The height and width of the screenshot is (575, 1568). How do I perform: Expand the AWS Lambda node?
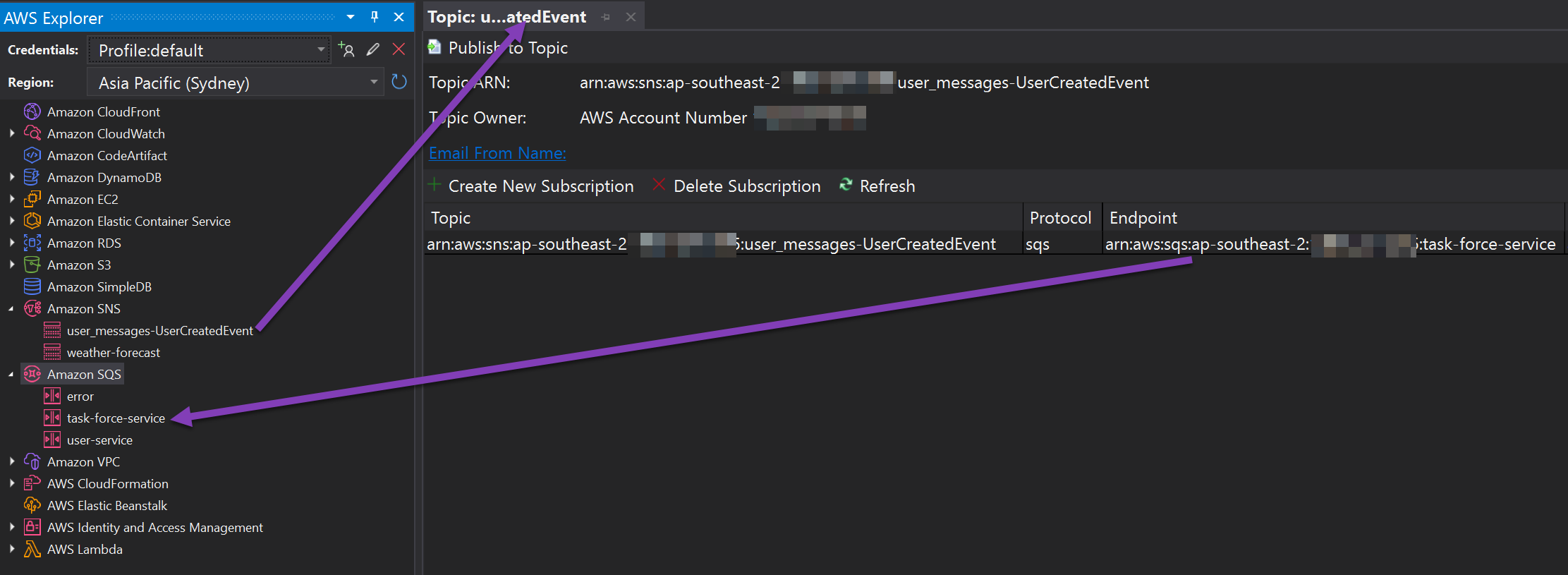(11, 549)
